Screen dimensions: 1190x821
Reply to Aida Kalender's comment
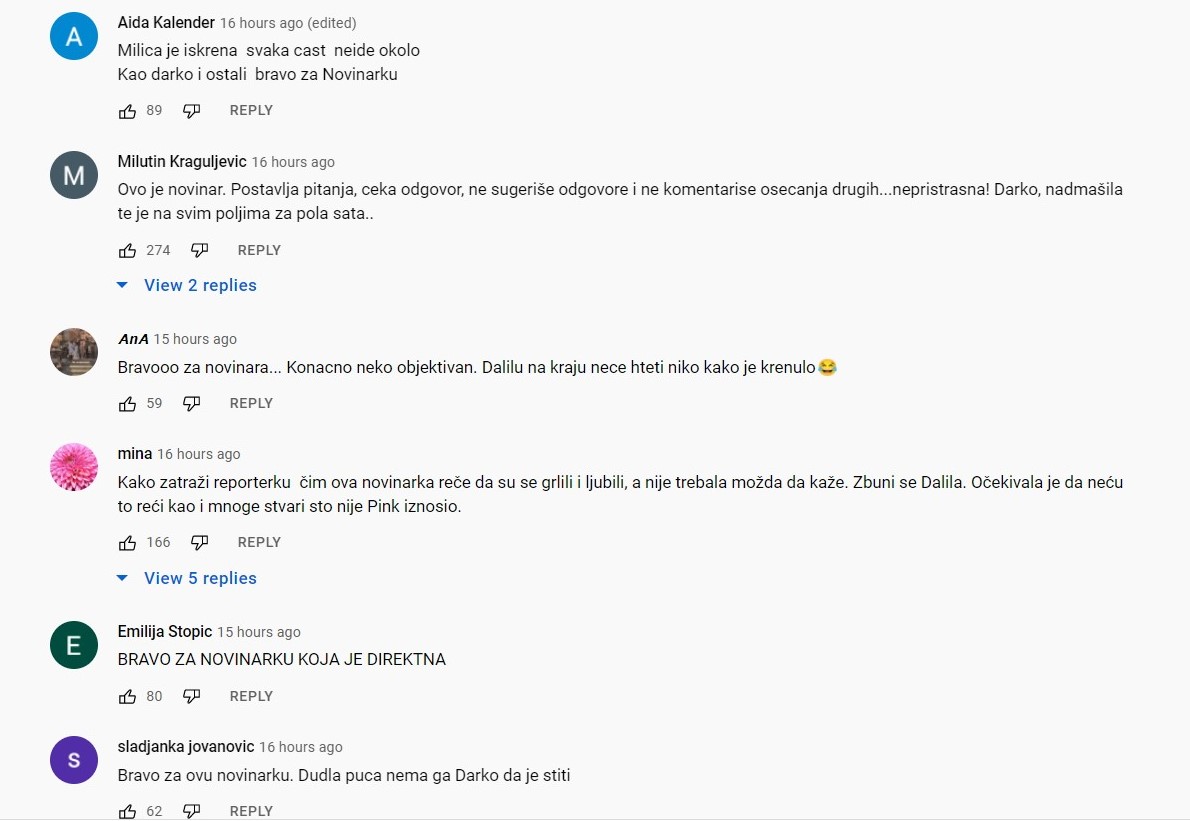pos(251,111)
